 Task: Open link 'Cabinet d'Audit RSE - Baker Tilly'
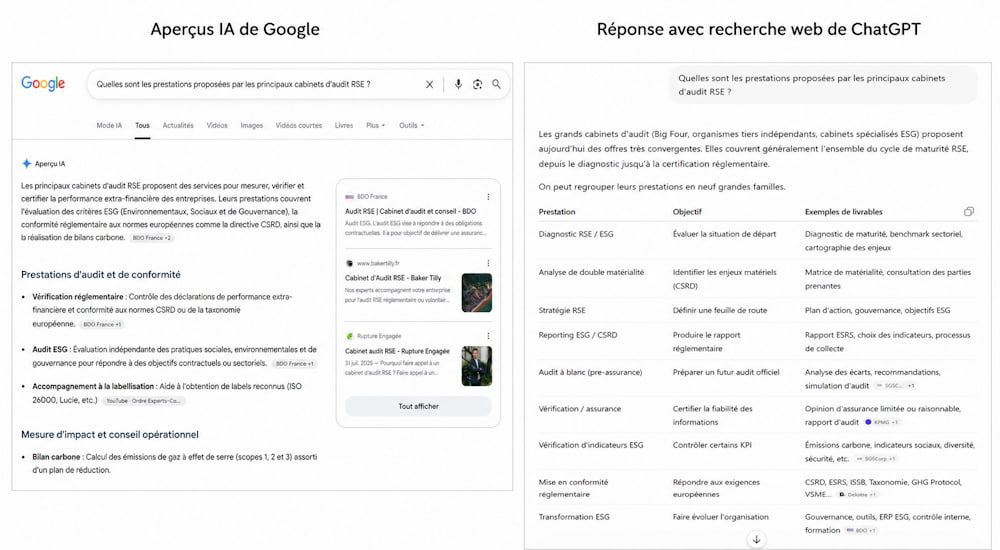[393, 278]
